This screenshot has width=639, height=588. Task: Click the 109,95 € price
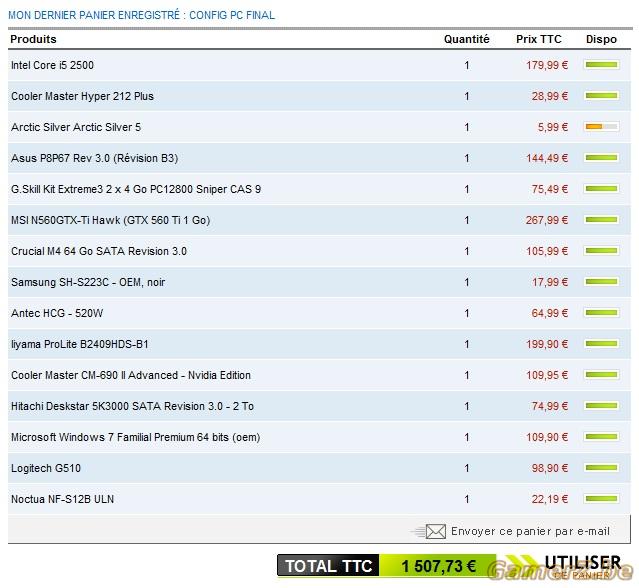[547, 375]
